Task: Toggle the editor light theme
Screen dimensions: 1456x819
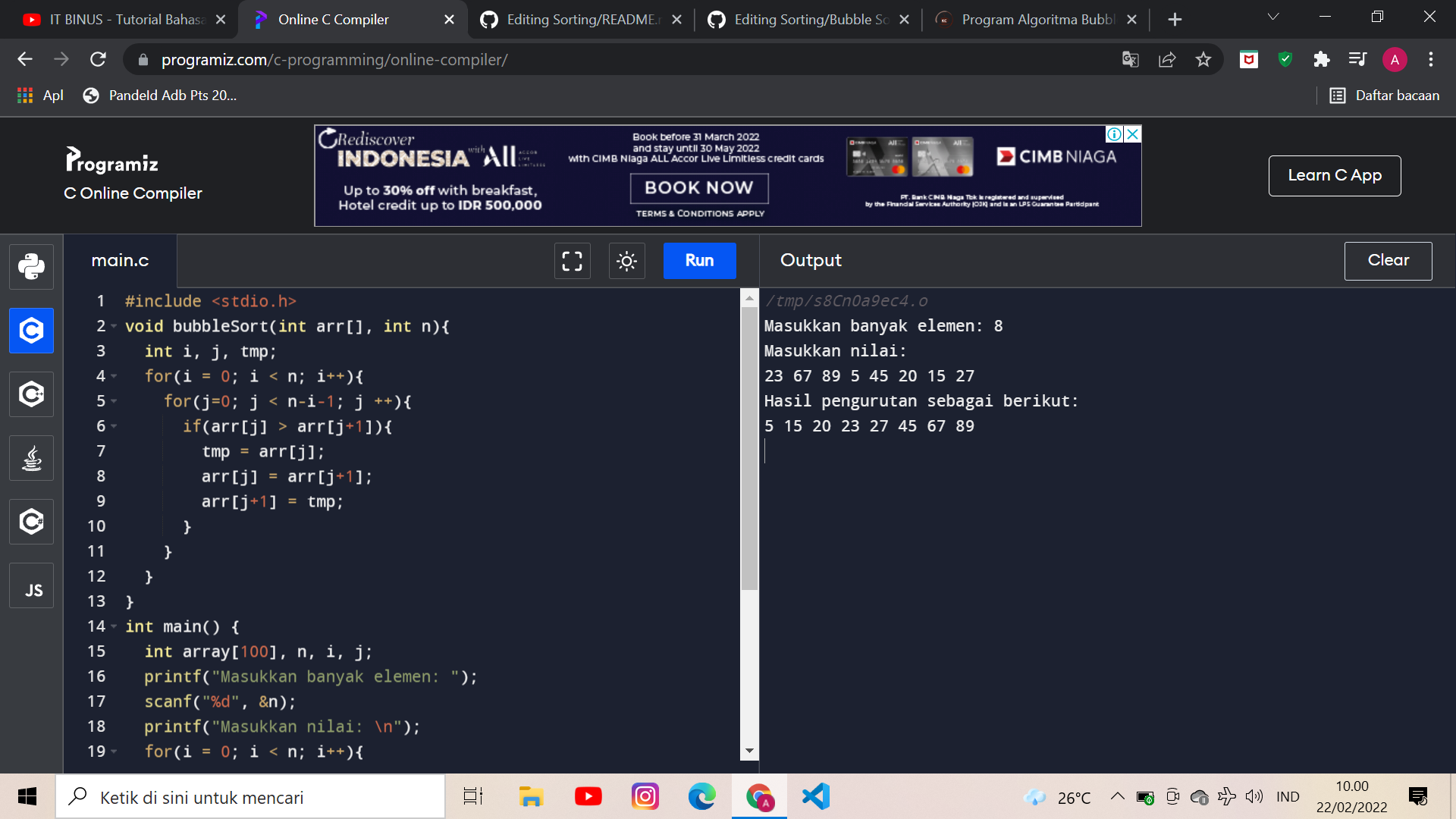Action: pos(626,261)
